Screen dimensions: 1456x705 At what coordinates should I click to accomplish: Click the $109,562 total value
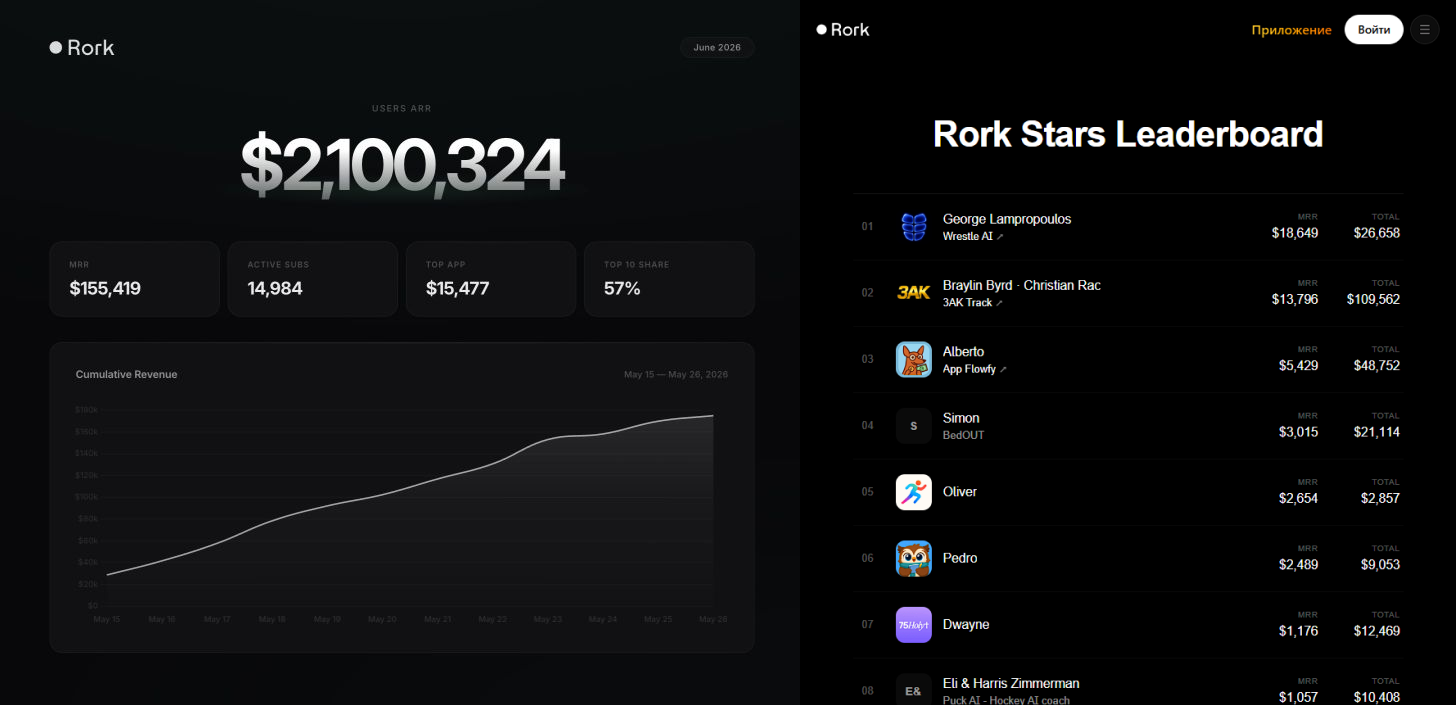point(1373,299)
